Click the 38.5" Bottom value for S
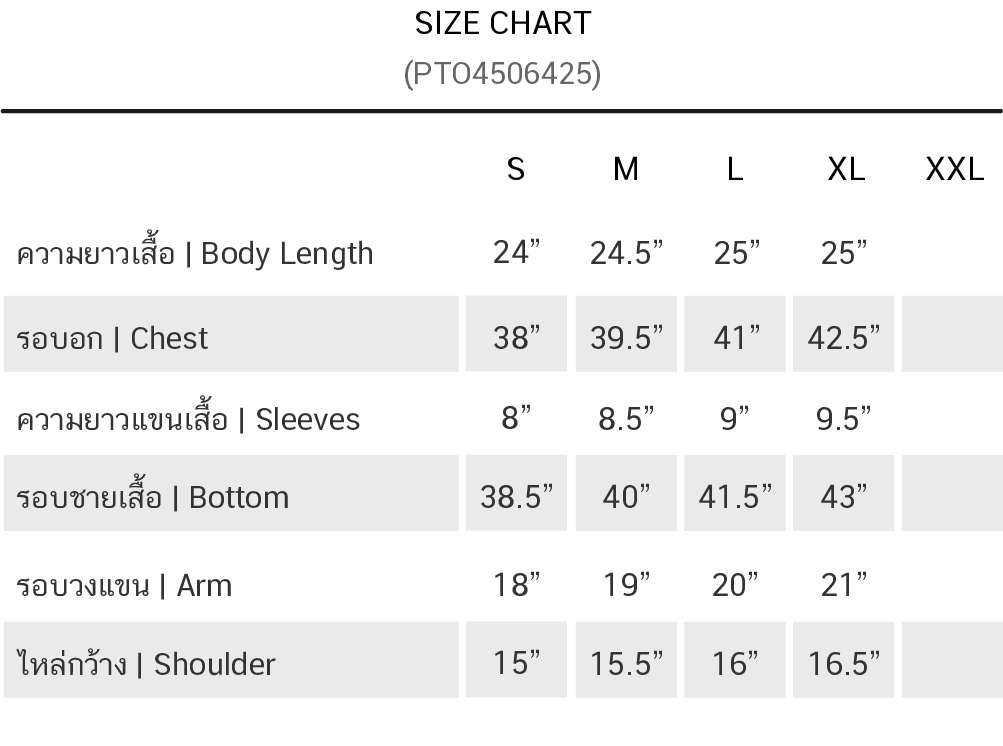The width and height of the screenshot is (1003, 746). click(516, 497)
